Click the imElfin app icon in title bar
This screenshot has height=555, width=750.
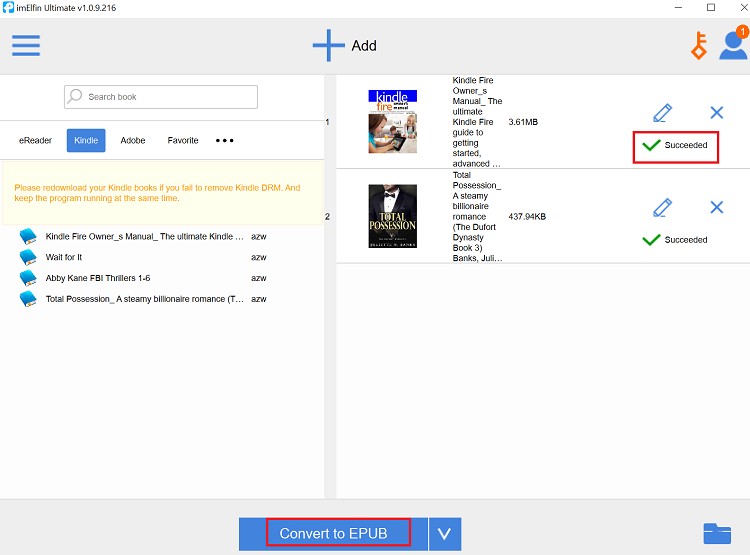8,8
